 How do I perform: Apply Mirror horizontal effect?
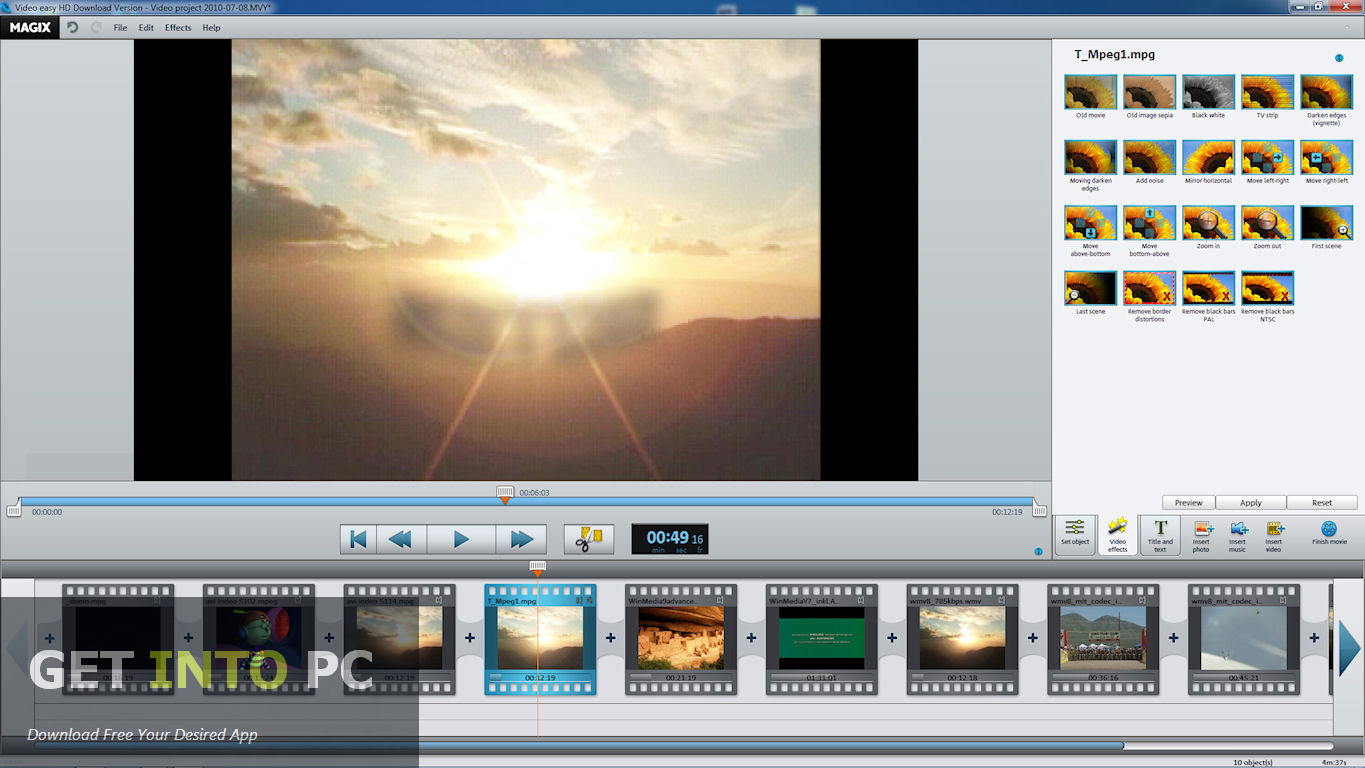pos(1208,157)
